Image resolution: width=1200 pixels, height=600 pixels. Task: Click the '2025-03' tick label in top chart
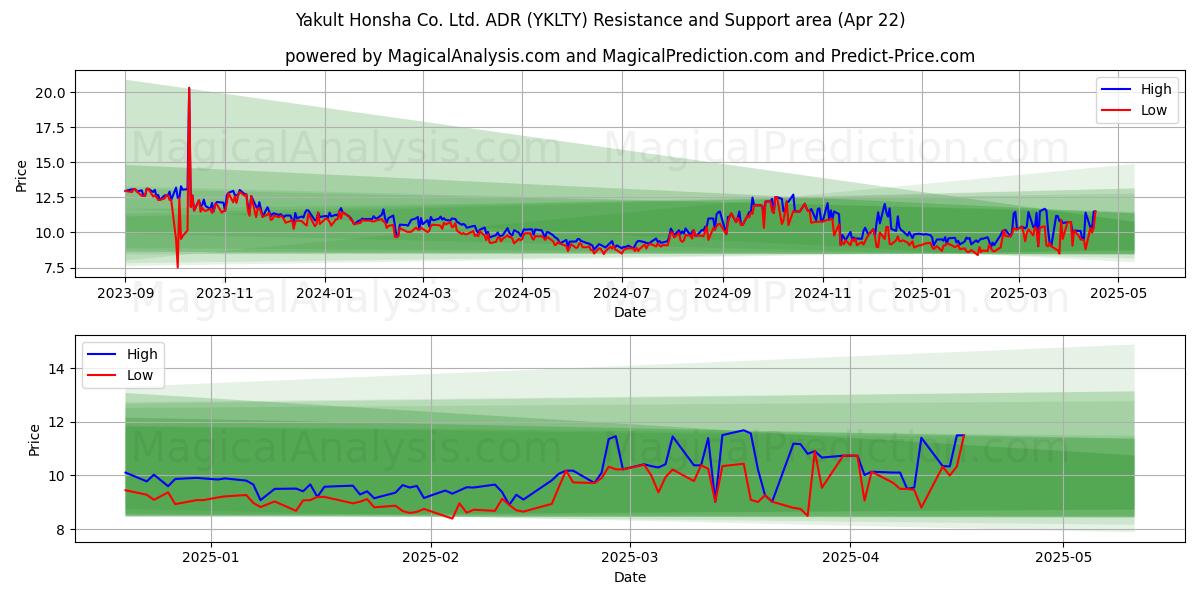1019,294
